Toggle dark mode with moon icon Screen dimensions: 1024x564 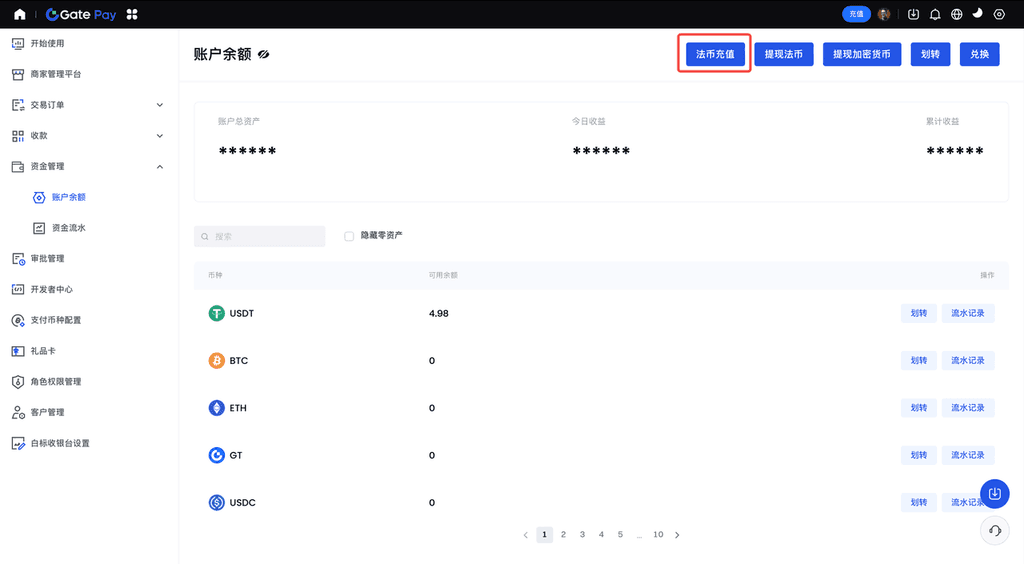pos(978,14)
